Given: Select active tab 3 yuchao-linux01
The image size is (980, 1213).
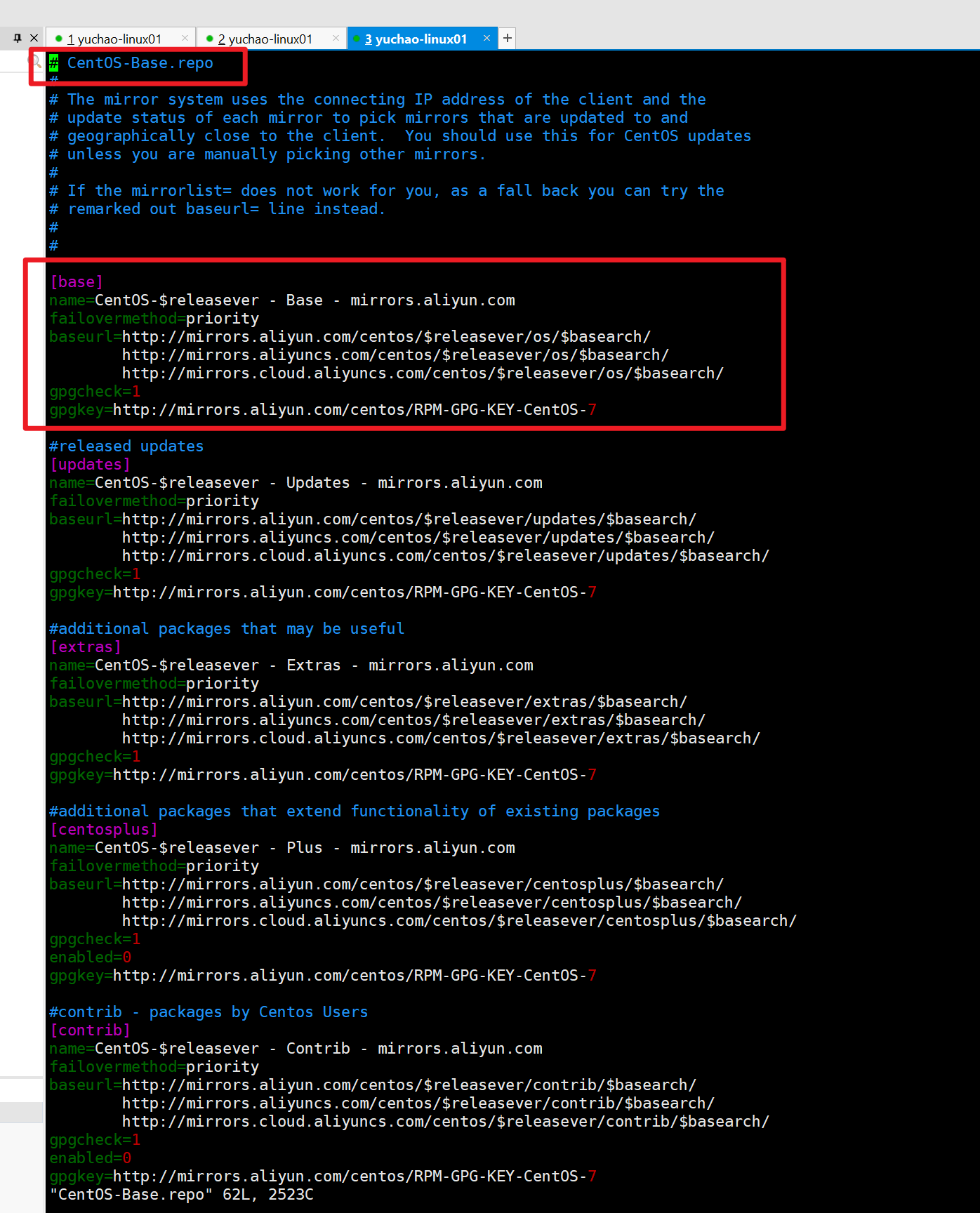Looking at the screenshot, I should click(416, 39).
